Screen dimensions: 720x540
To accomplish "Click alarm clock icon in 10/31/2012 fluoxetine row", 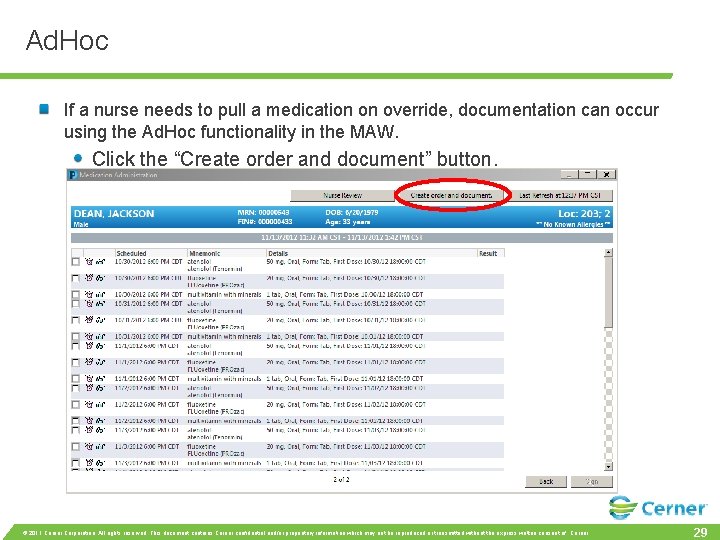I will (x=89, y=320).
